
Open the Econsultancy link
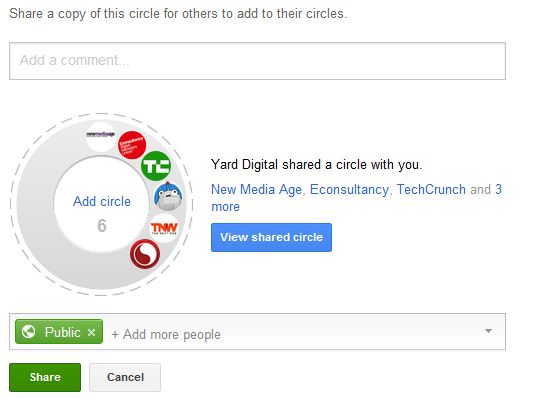pyautogui.click(x=349, y=189)
